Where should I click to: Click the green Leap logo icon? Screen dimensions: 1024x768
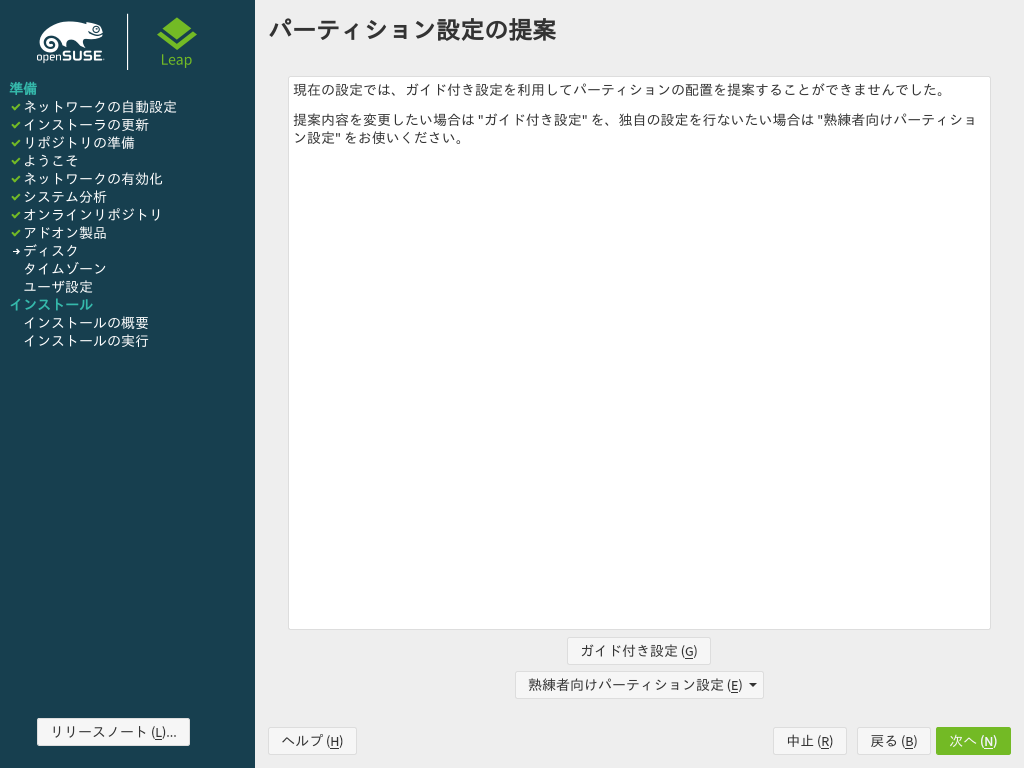click(177, 35)
